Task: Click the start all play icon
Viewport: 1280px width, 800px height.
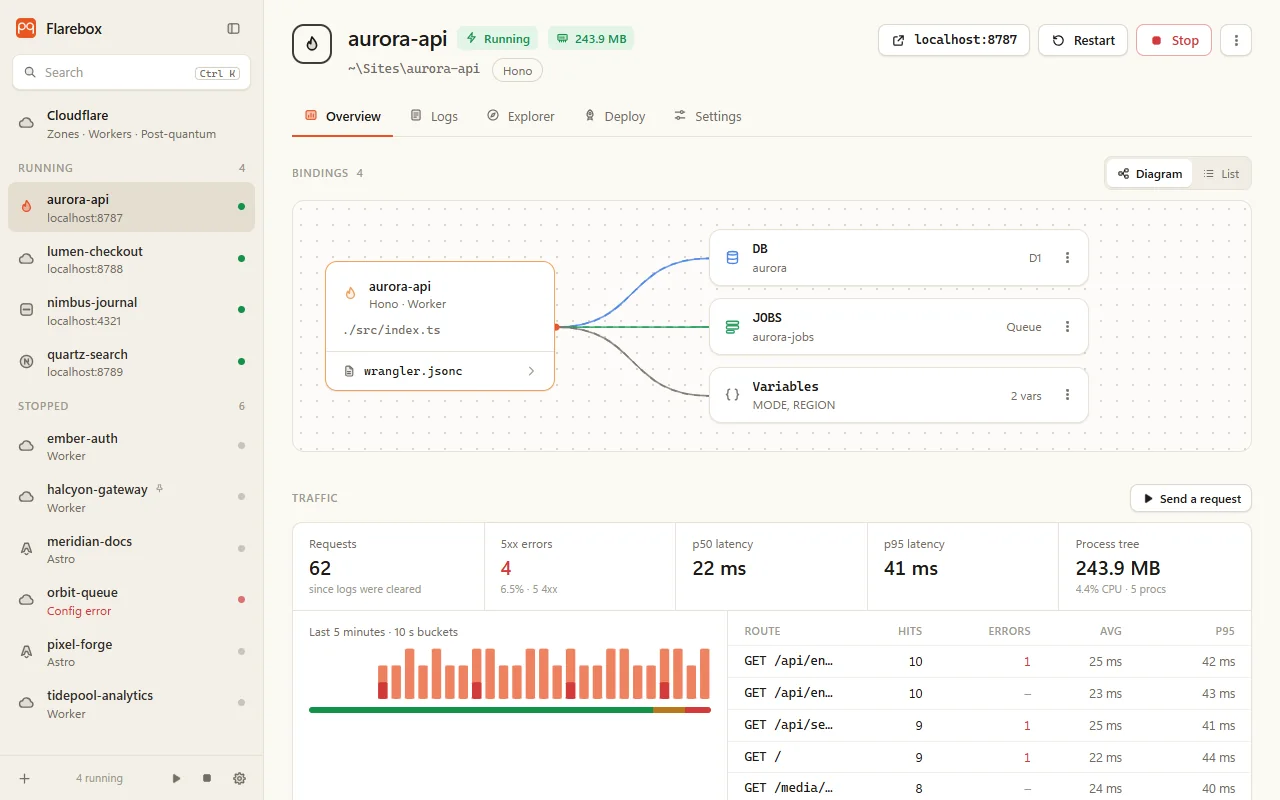Action: point(177,778)
